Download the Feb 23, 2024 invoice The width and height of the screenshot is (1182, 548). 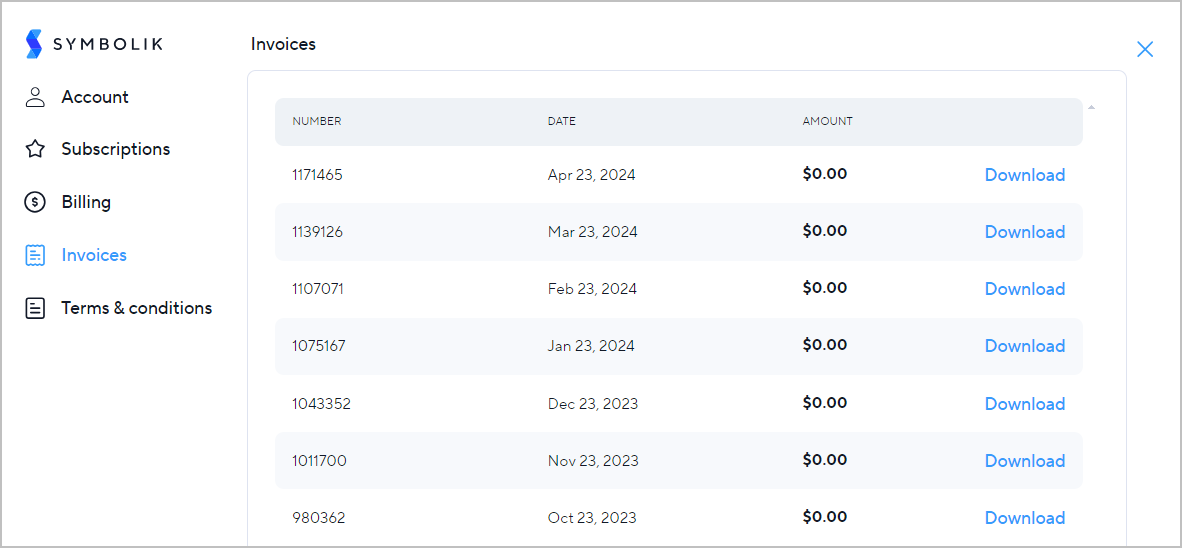pos(1024,289)
